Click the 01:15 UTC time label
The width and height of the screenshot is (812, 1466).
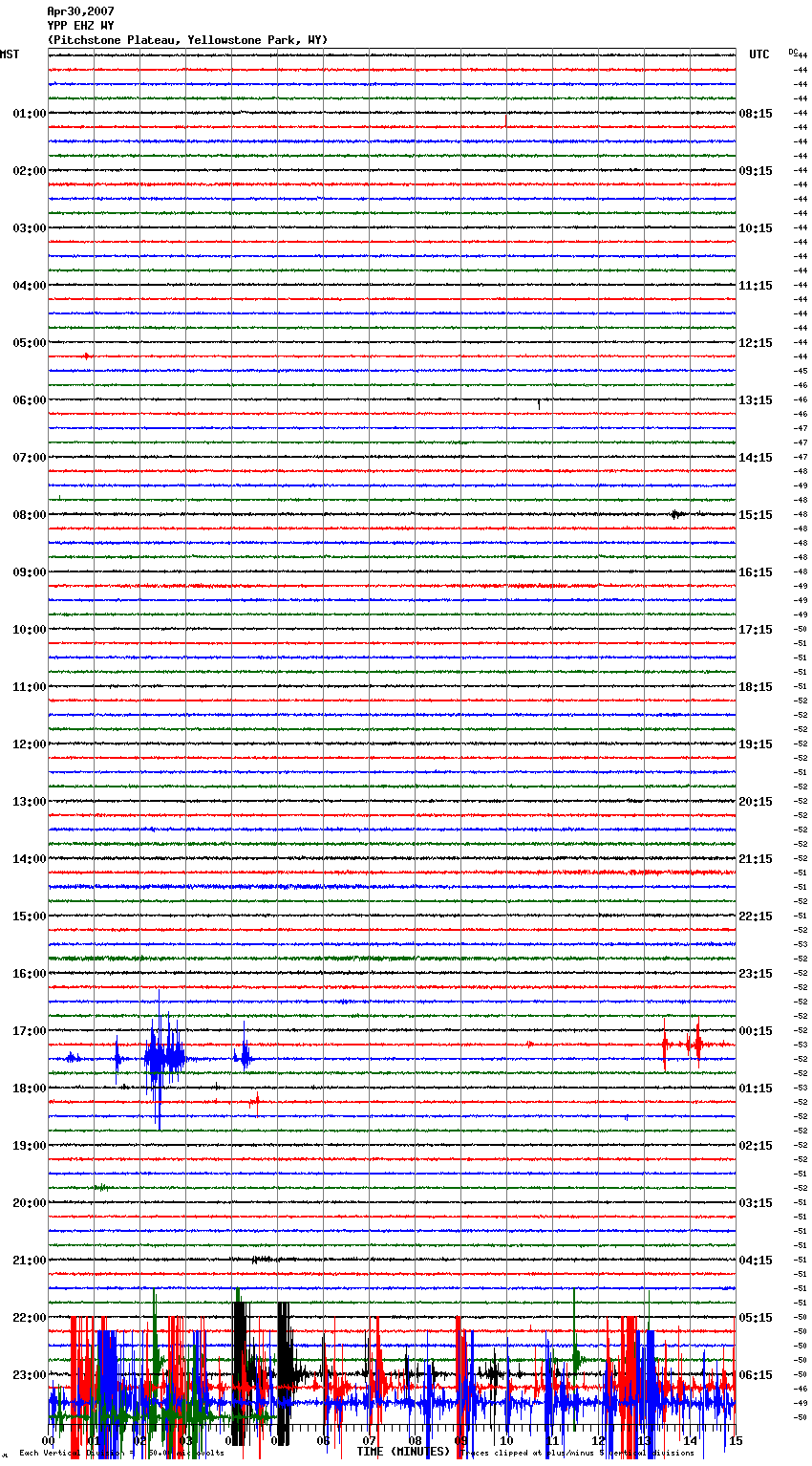click(x=756, y=1089)
